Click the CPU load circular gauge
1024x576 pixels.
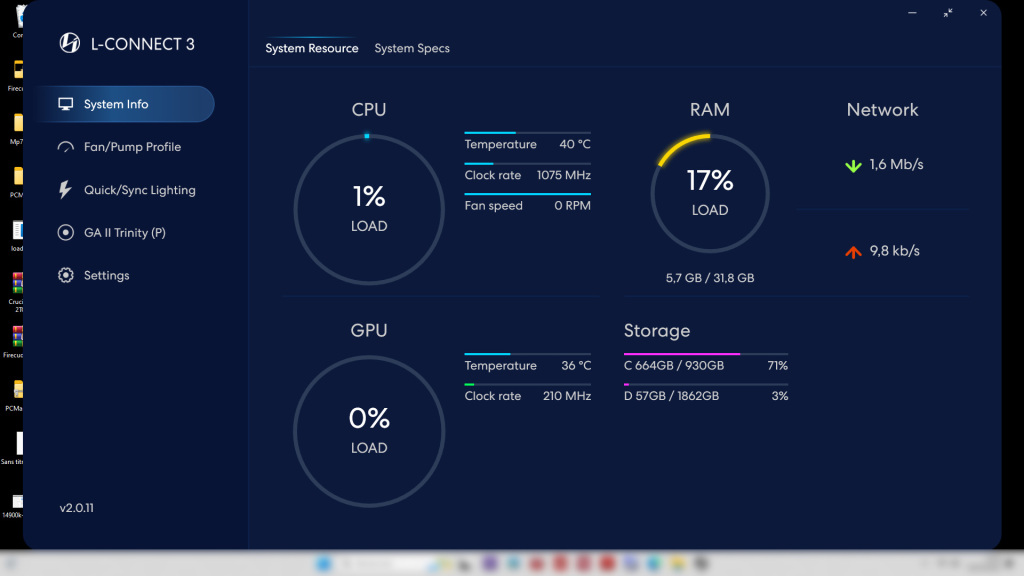[x=368, y=209]
